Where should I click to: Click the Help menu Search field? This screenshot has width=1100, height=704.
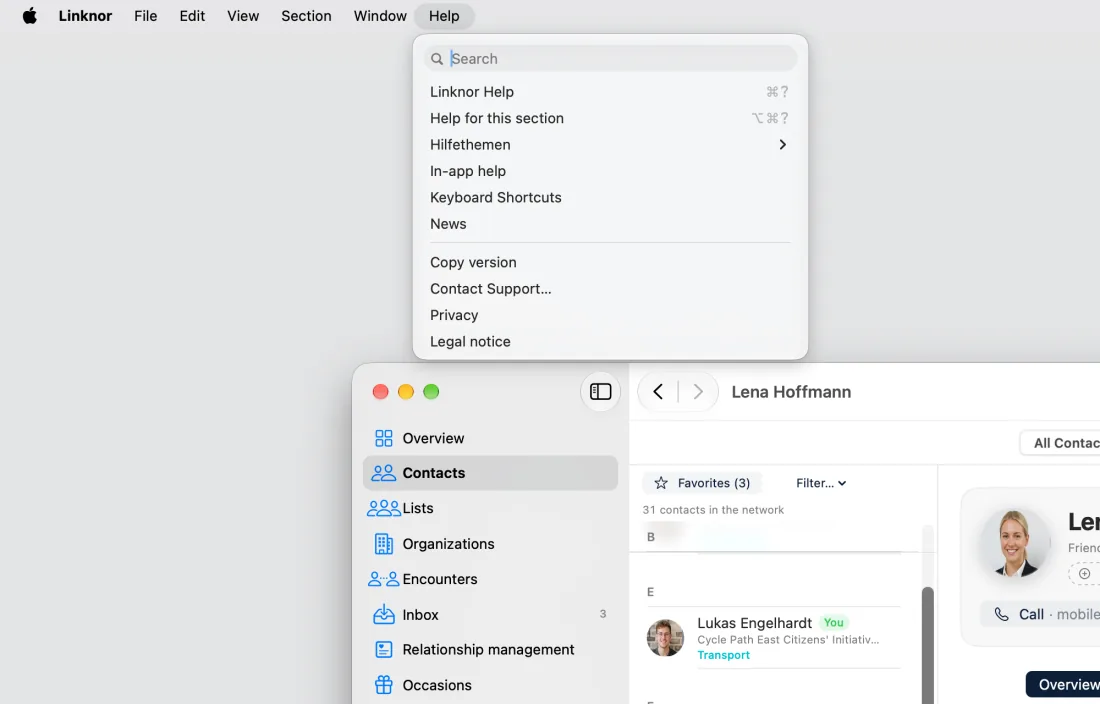(610, 59)
